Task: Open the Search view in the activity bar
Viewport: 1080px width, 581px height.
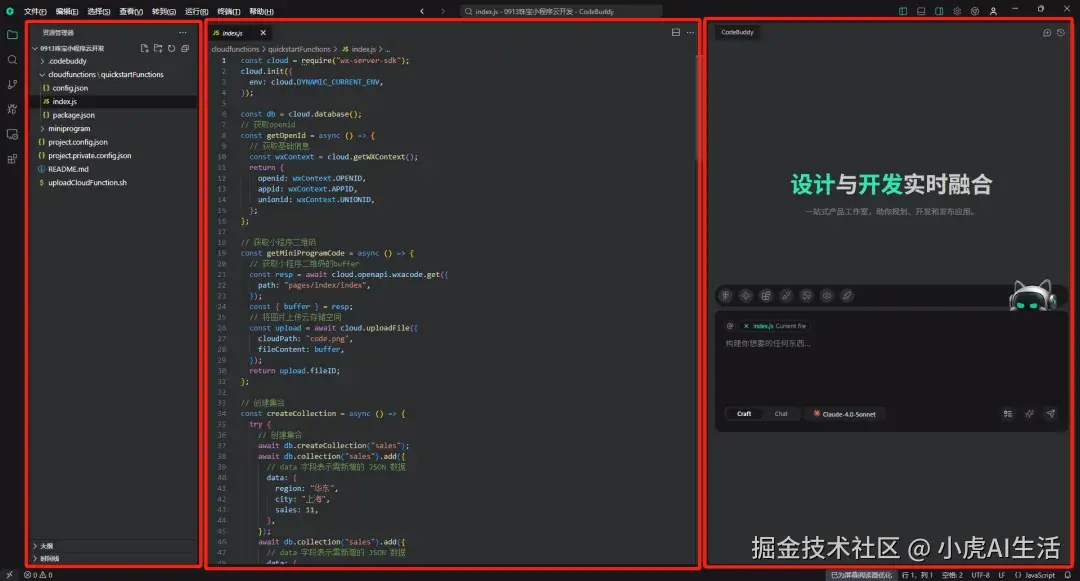Action: coord(12,60)
